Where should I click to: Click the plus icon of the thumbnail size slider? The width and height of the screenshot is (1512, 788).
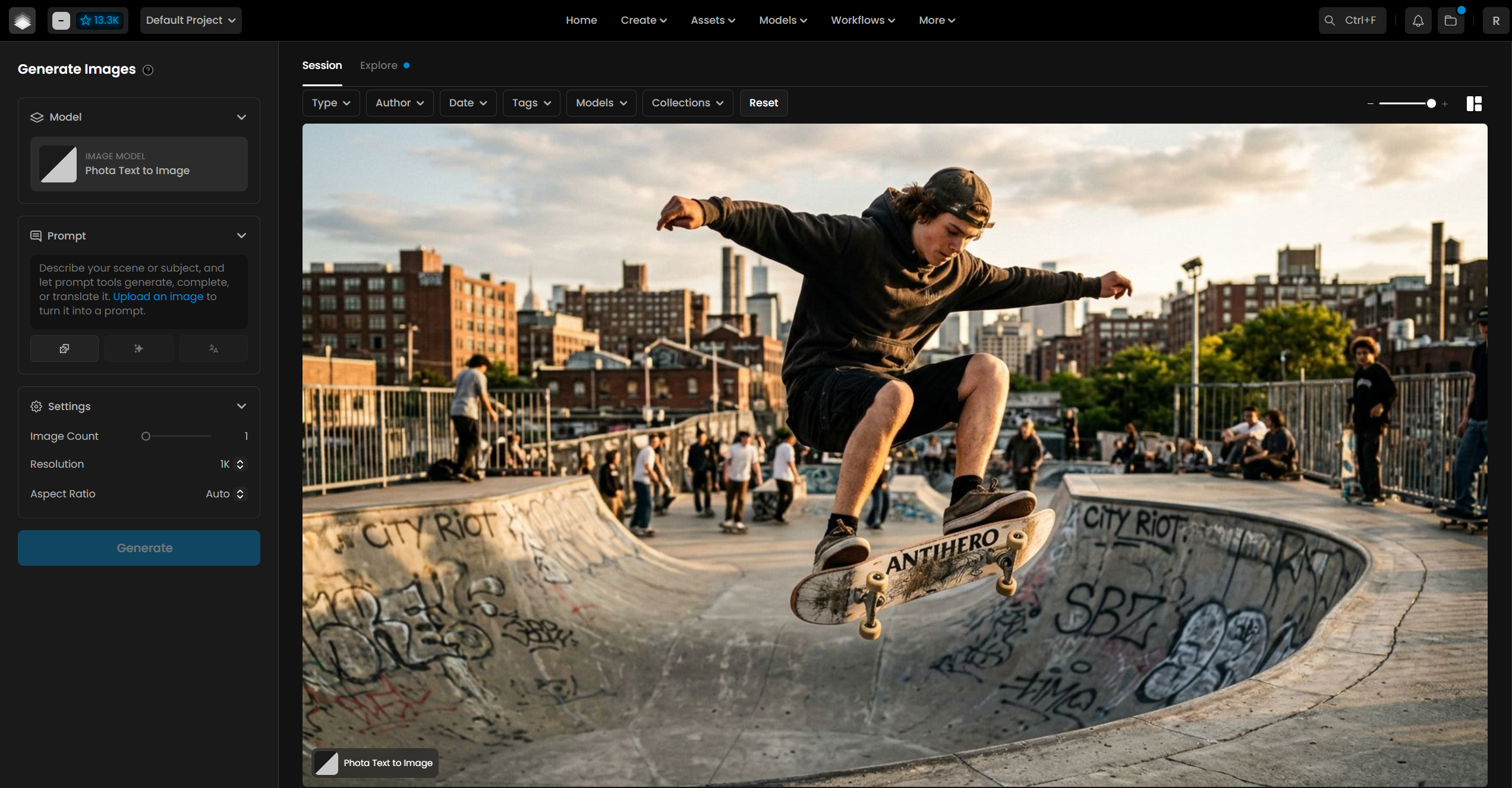1445,104
